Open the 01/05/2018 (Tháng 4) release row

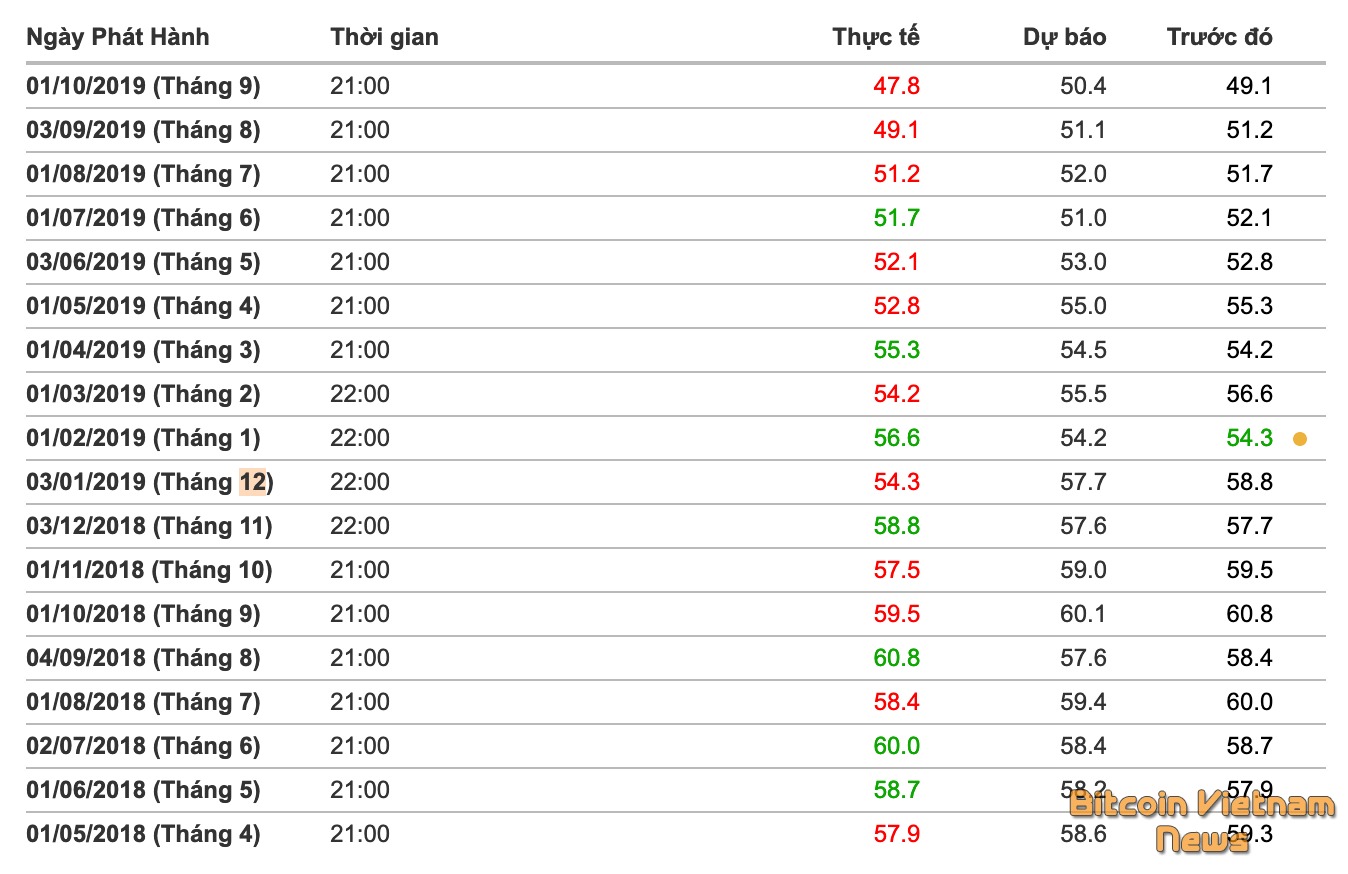click(x=143, y=834)
